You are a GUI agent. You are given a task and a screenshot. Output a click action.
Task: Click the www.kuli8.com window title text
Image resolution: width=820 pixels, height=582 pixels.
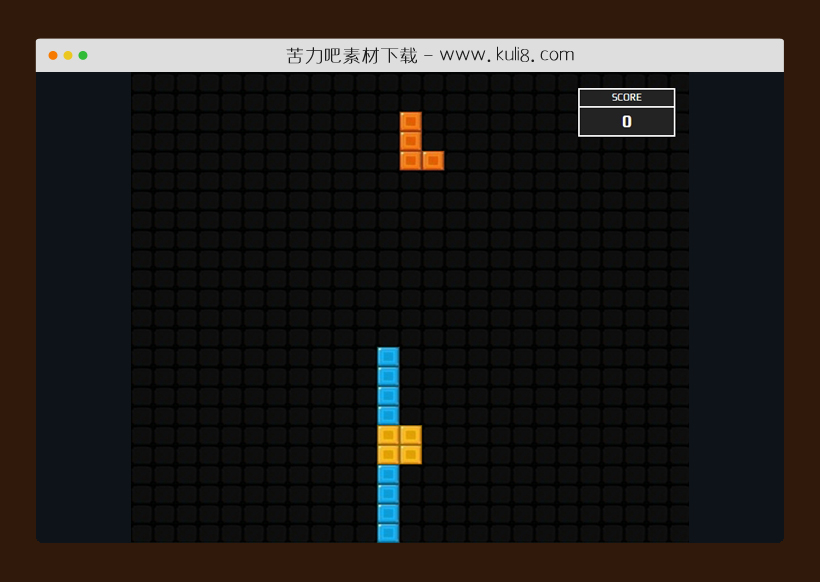click(430, 55)
